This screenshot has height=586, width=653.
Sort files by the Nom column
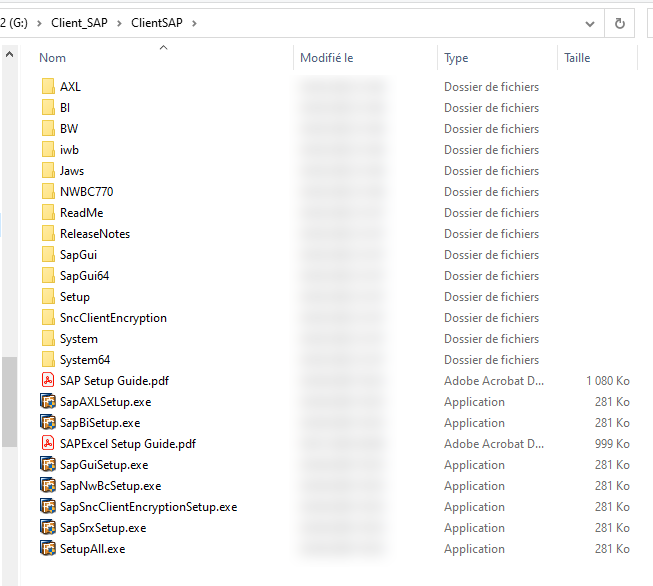(x=52, y=58)
